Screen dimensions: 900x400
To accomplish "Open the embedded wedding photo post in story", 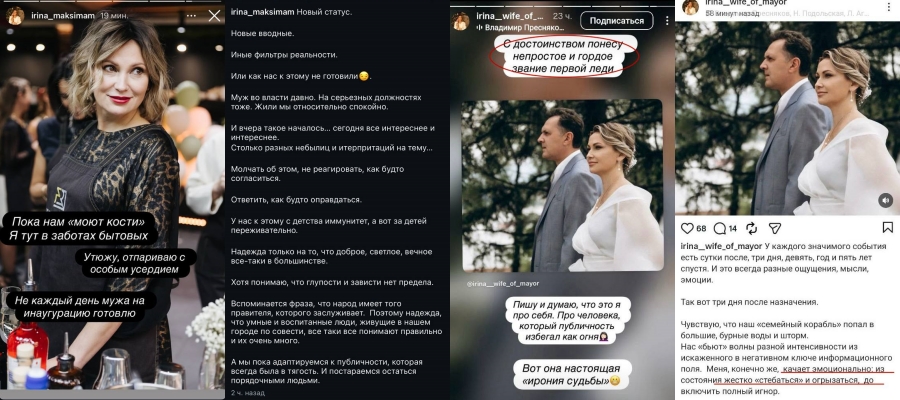I will point(562,186).
